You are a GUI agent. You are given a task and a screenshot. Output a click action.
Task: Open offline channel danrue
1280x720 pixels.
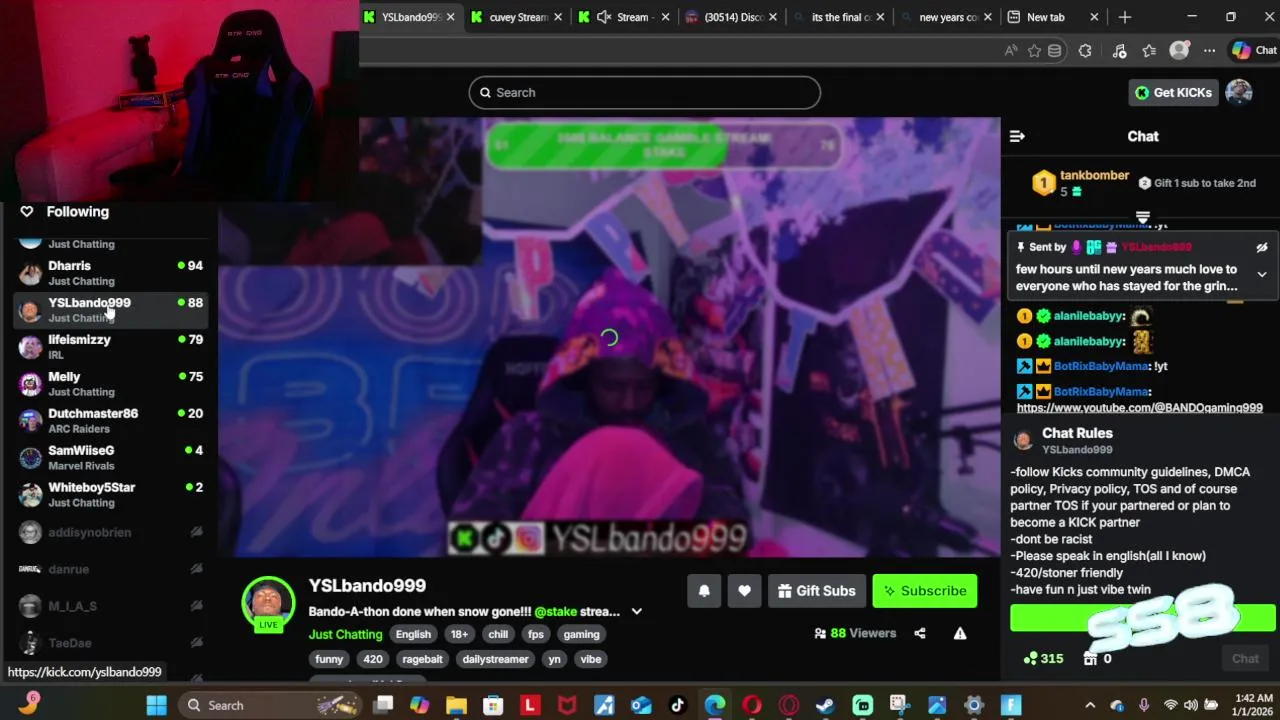tap(110, 569)
